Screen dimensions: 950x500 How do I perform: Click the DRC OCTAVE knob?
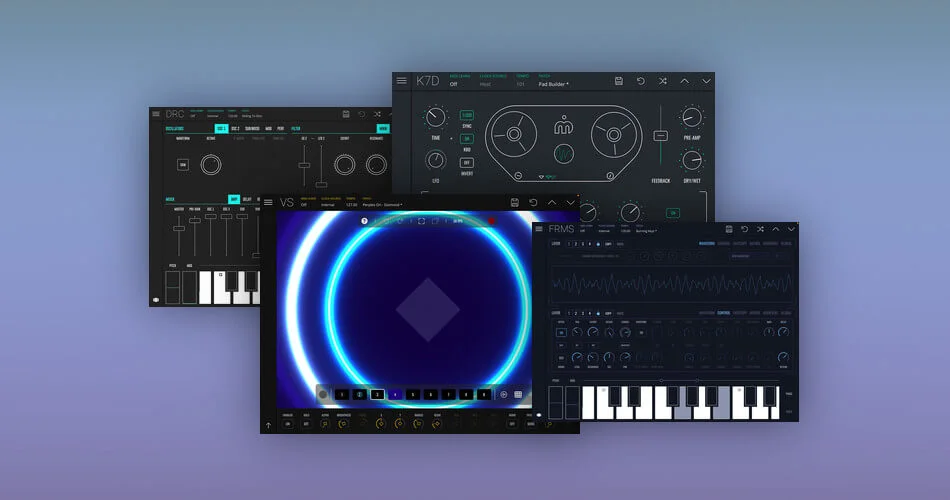pos(211,165)
